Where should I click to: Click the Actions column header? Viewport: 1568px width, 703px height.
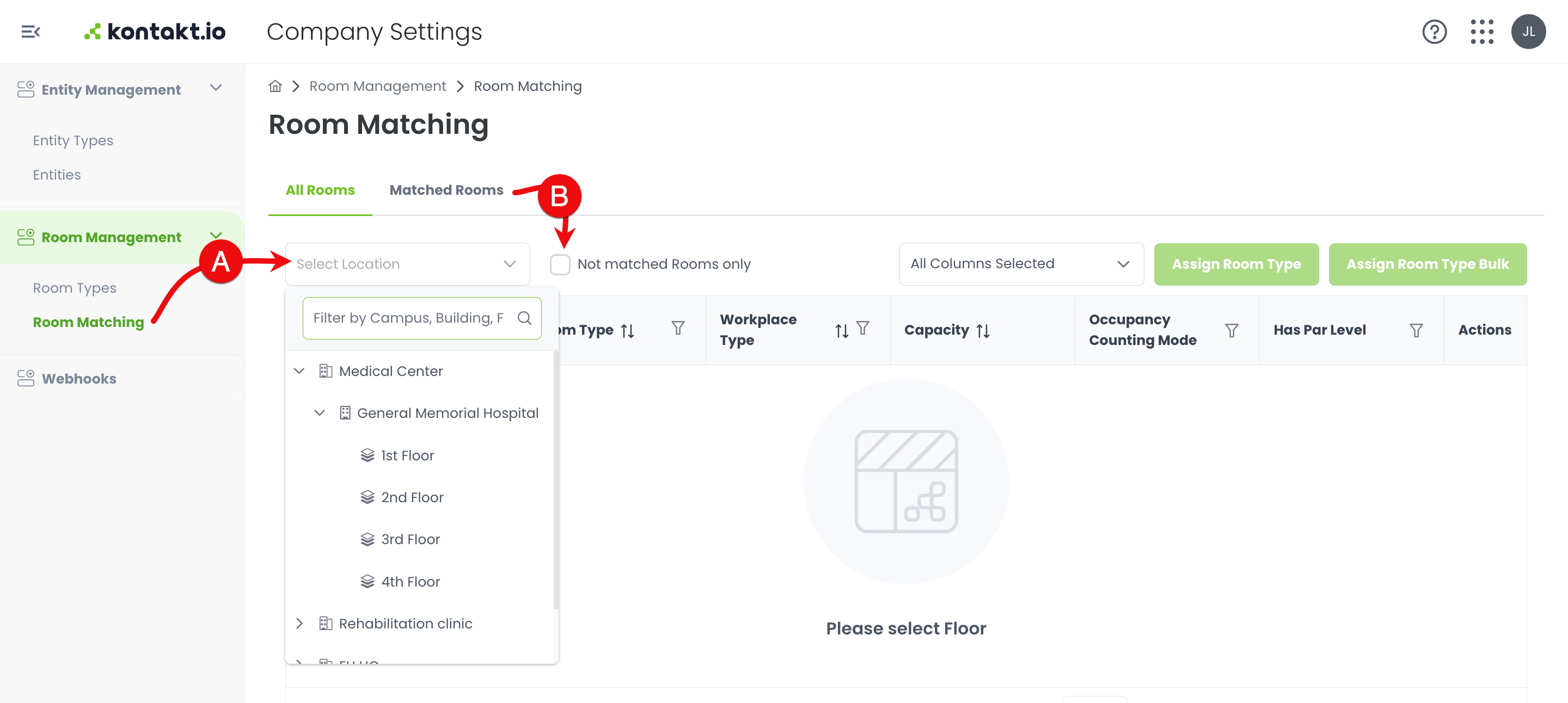(1484, 330)
